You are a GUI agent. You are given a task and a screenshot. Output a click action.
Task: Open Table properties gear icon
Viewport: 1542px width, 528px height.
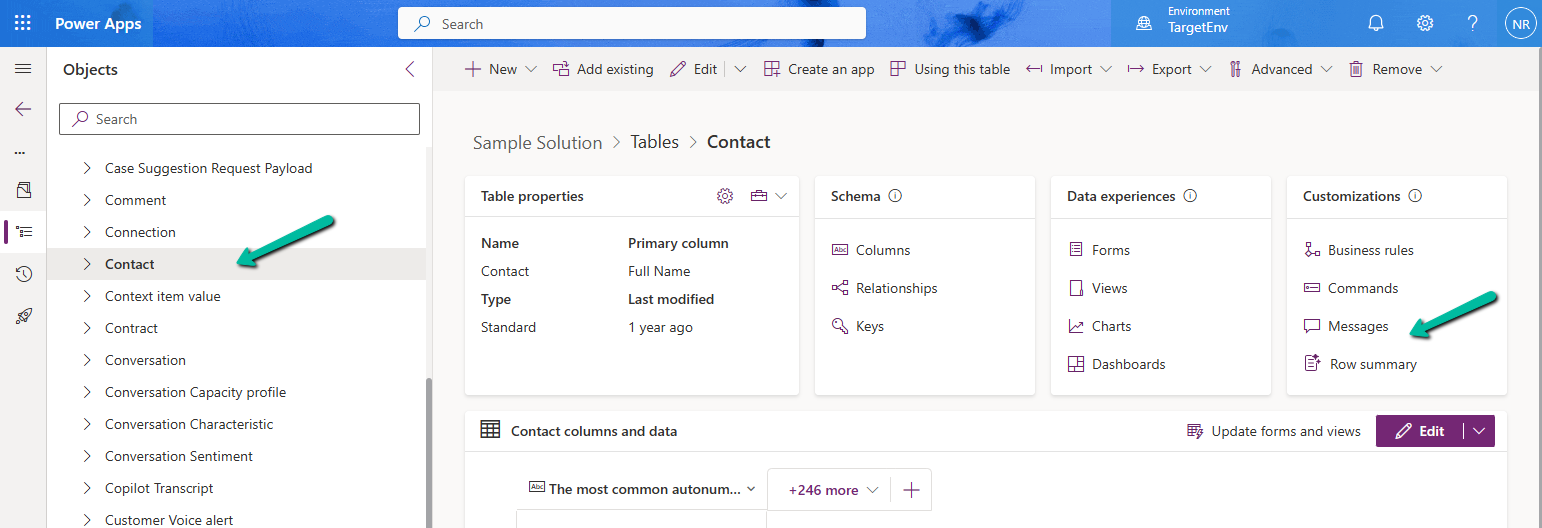click(x=725, y=196)
